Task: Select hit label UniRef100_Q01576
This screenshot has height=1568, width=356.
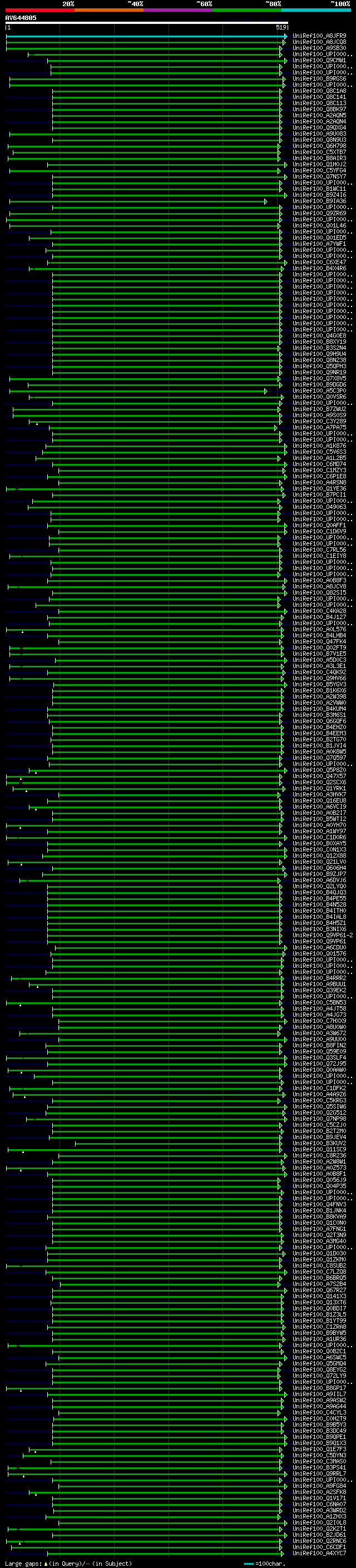Action: [x=319, y=954]
